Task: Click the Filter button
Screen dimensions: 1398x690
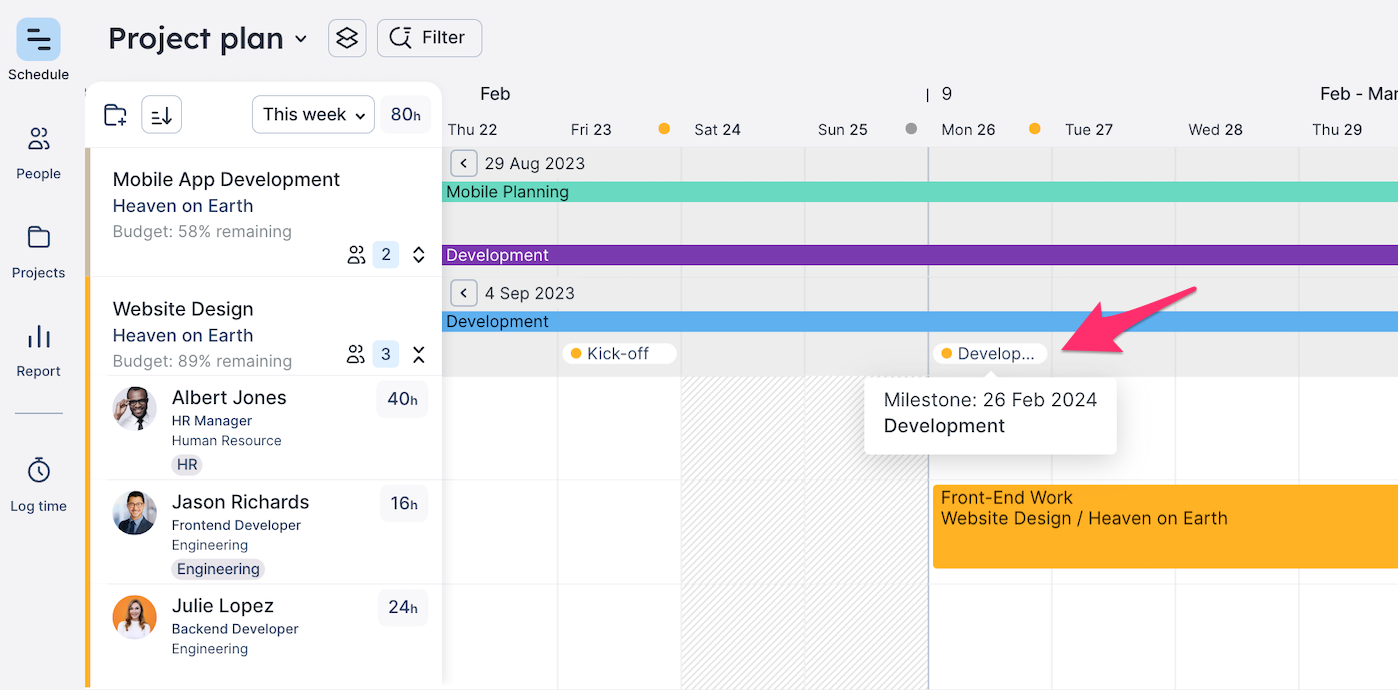Action: [429, 38]
